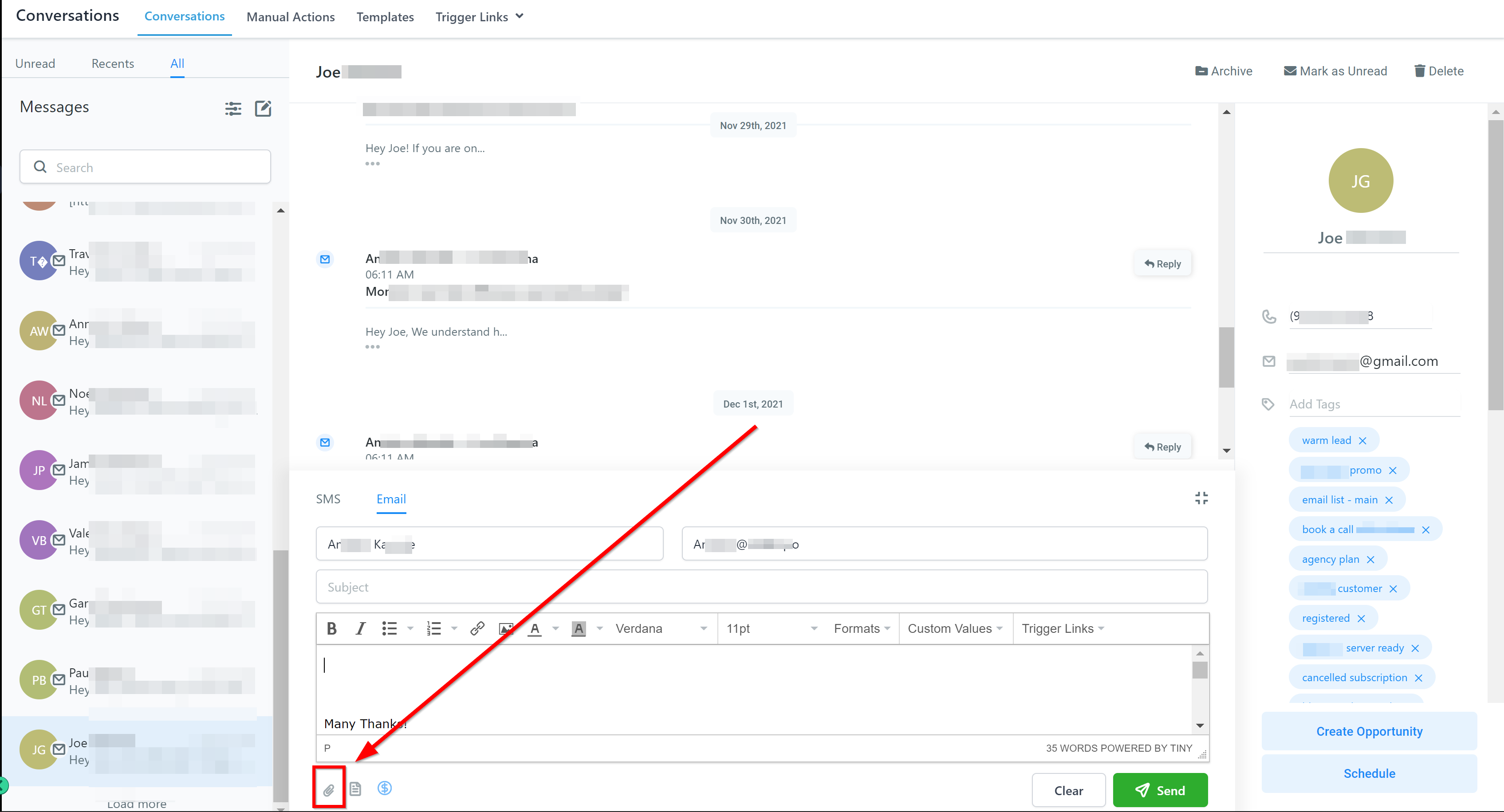1504x812 pixels.
Task: Open the Verdana font dropdown
Action: click(x=660, y=628)
